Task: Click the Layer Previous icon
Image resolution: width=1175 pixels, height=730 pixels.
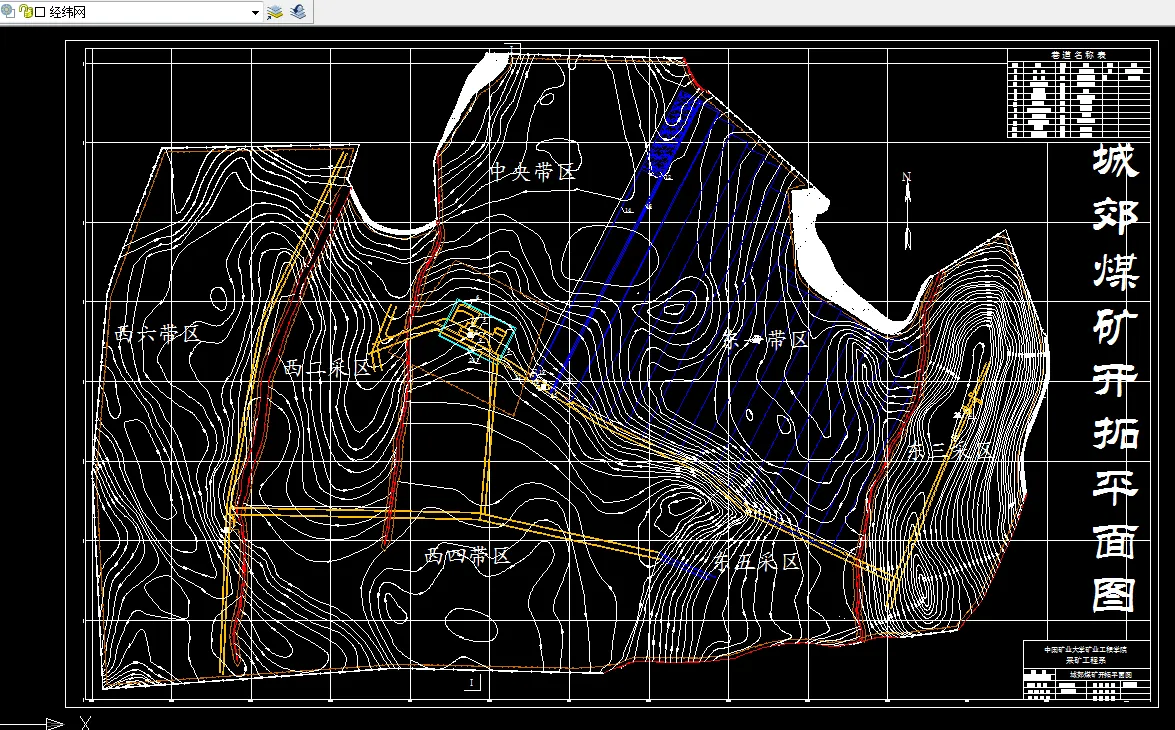Action: coord(298,12)
